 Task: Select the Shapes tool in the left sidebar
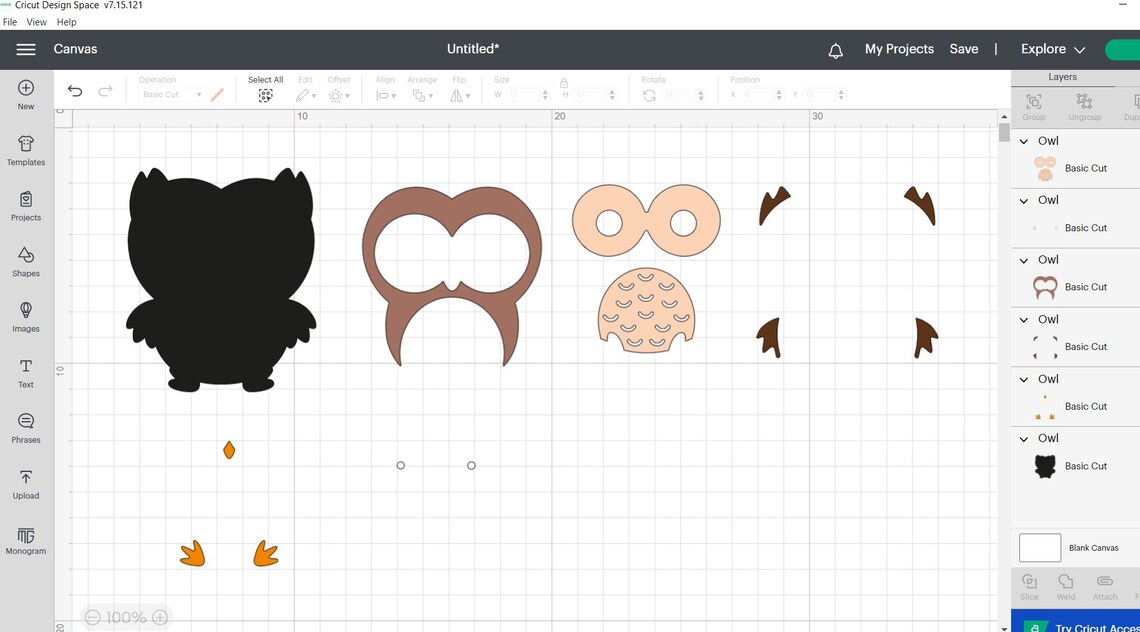pos(25,260)
